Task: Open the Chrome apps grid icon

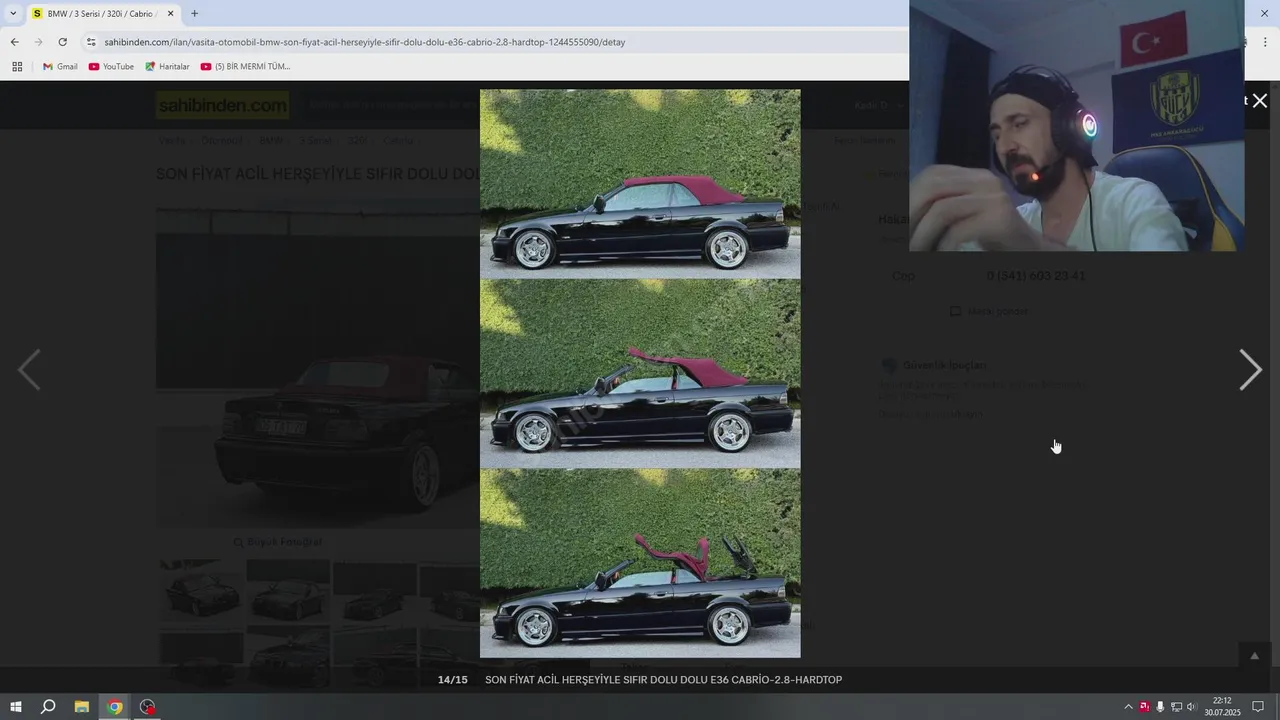Action: tap(17, 67)
